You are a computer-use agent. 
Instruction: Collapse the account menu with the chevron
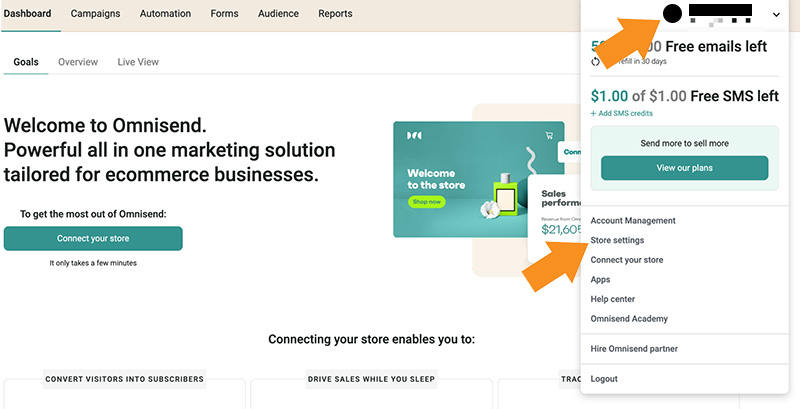pyautogui.click(x=776, y=15)
